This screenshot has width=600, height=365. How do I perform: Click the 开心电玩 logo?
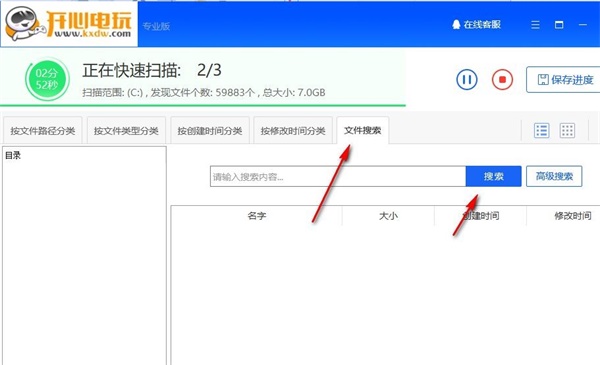(69, 24)
